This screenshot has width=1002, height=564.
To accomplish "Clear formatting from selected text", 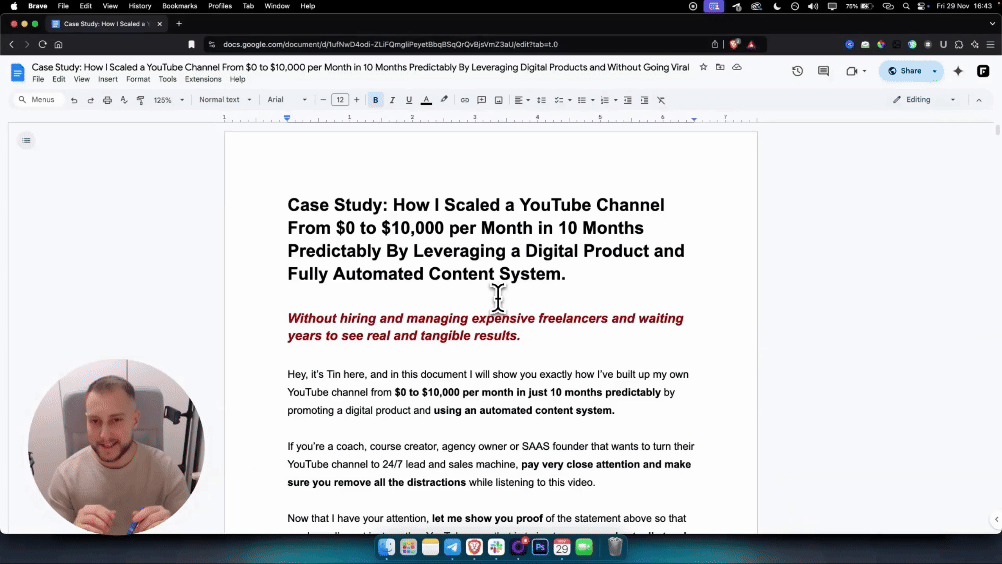I will point(661,100).
